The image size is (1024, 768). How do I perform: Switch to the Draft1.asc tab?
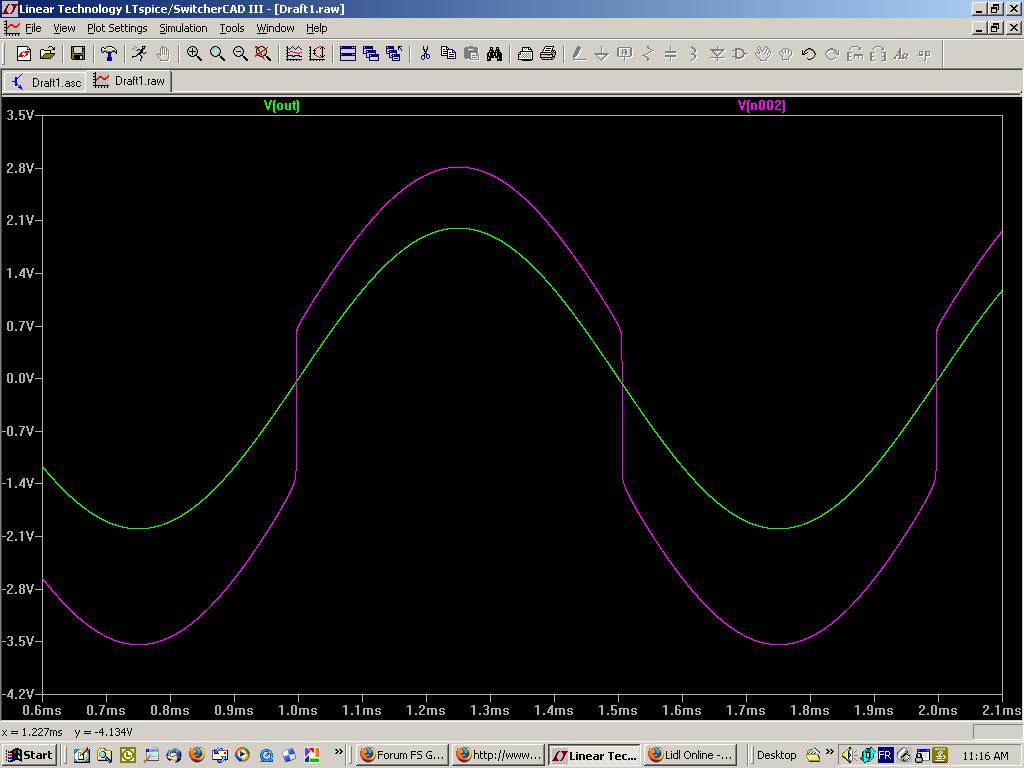47,82
